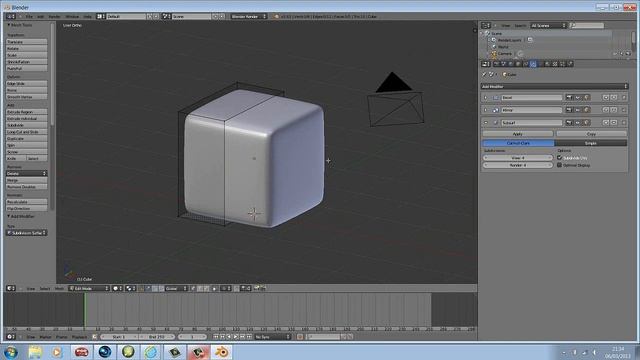The width and height of the screenshot is (640, 360).
Task: Click Loop Cut and Slide button
Action: (x=27, y=132)
